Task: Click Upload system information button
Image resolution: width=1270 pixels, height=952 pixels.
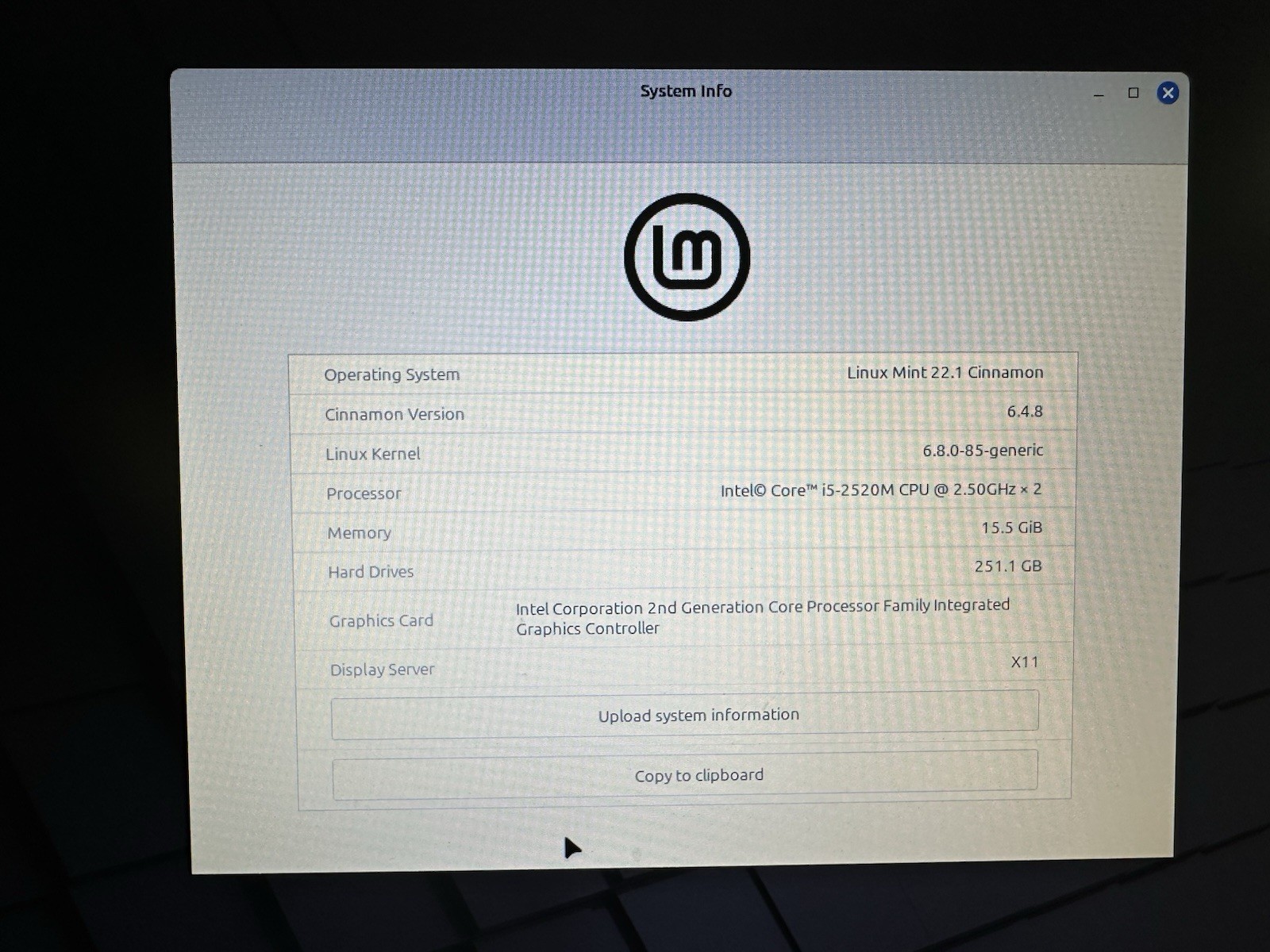Action: 684,715
